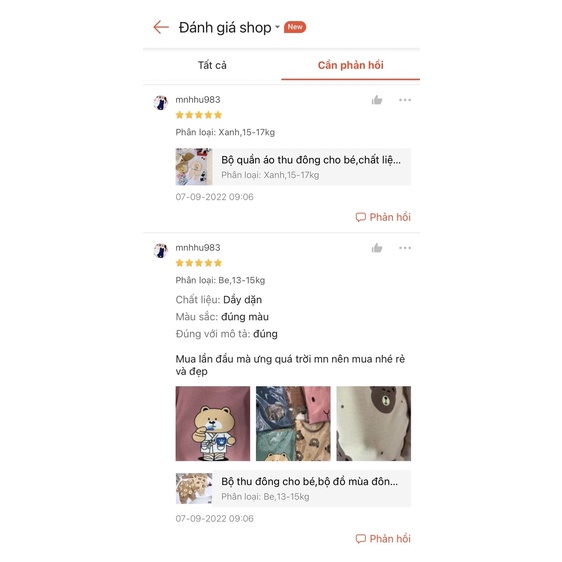This screenshot has height=562, width=562.
Task: Open more options for first review
Action: tap(405, 100)
